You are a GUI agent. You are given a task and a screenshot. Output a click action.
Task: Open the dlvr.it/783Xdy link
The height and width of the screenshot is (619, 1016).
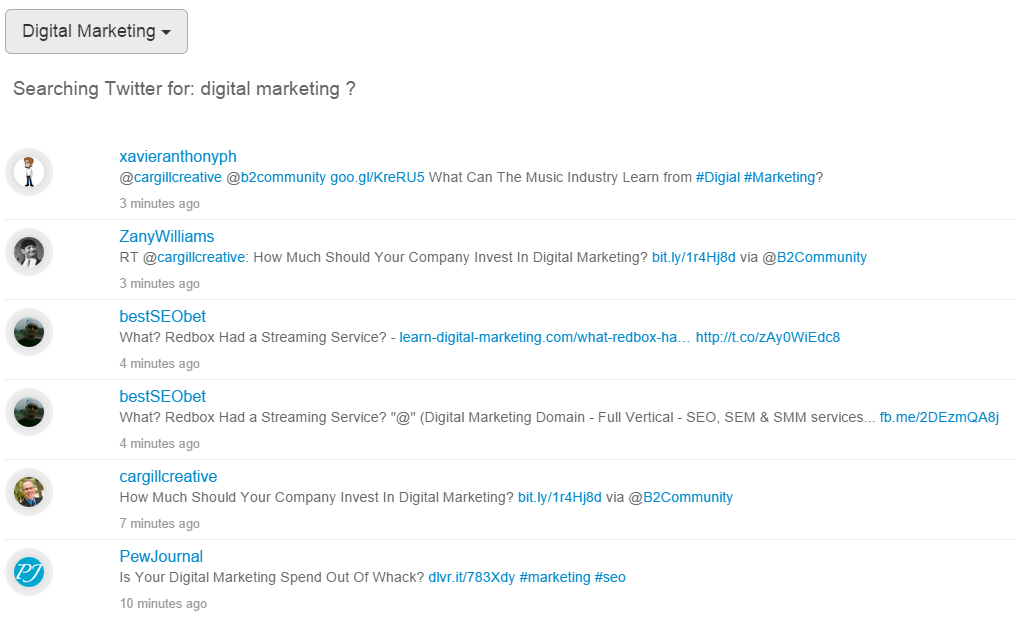pyautogui.click(x=471, y=578)
